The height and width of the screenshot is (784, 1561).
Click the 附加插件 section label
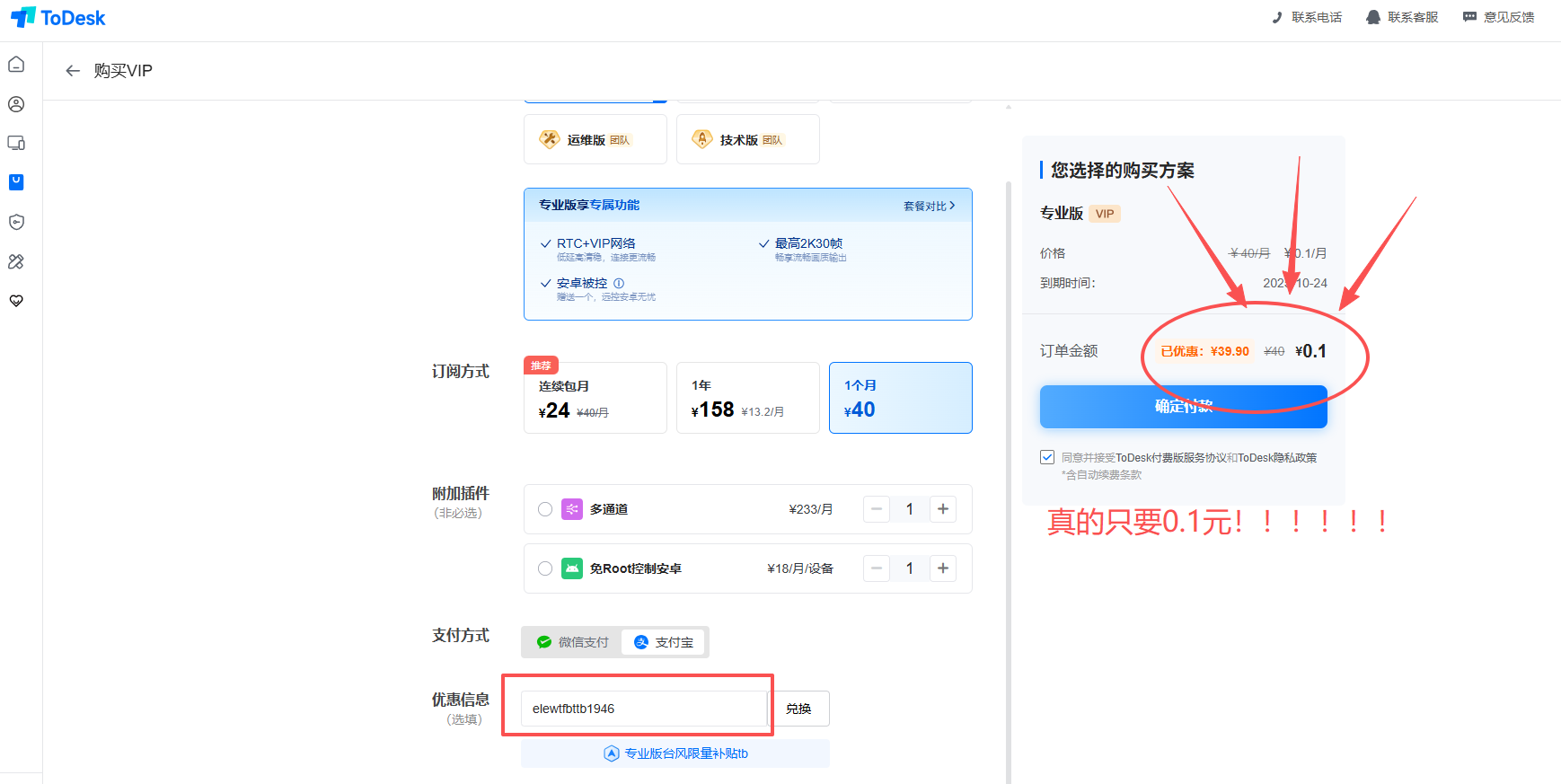coord(461,493)
